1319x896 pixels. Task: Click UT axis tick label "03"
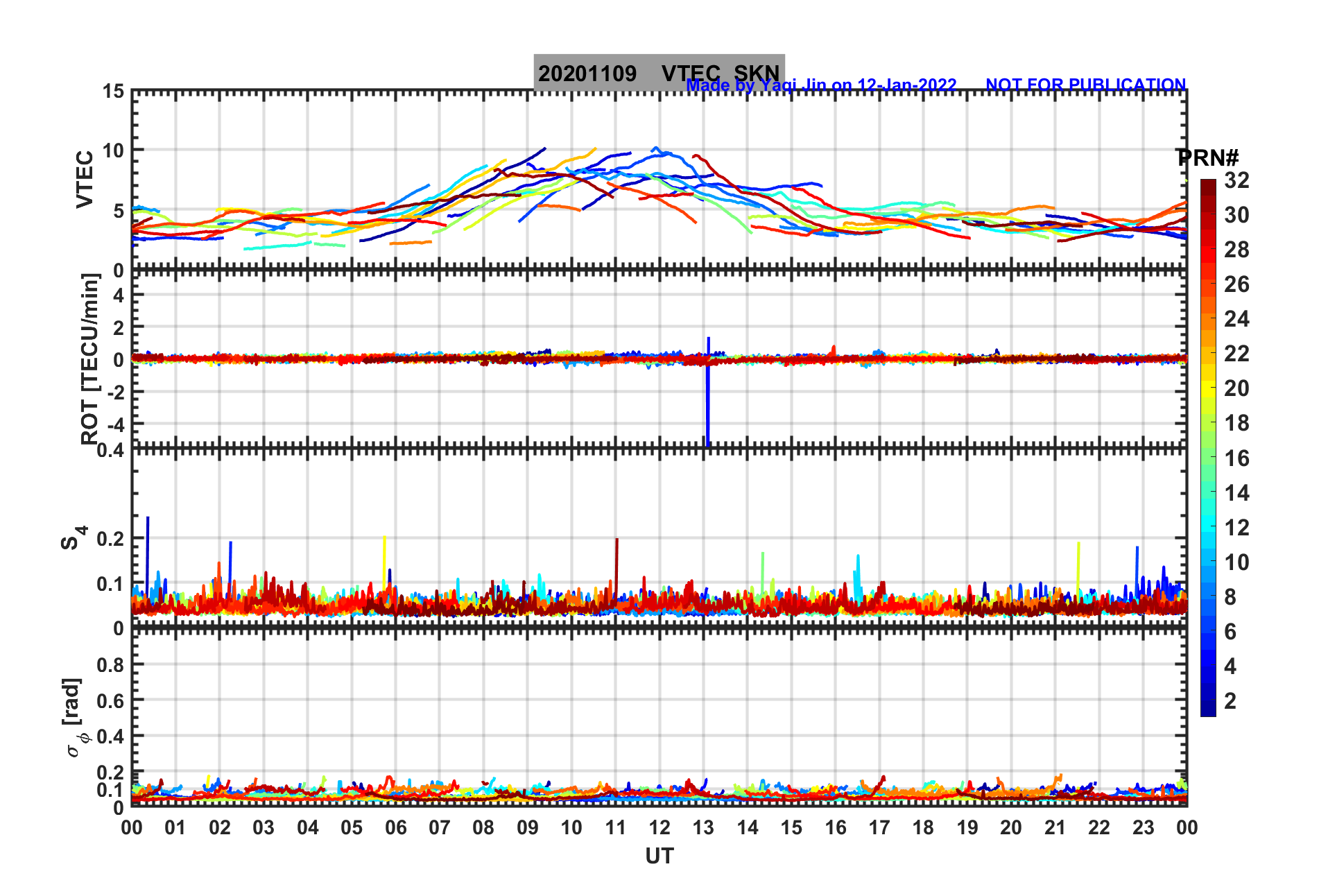(264, 827)
